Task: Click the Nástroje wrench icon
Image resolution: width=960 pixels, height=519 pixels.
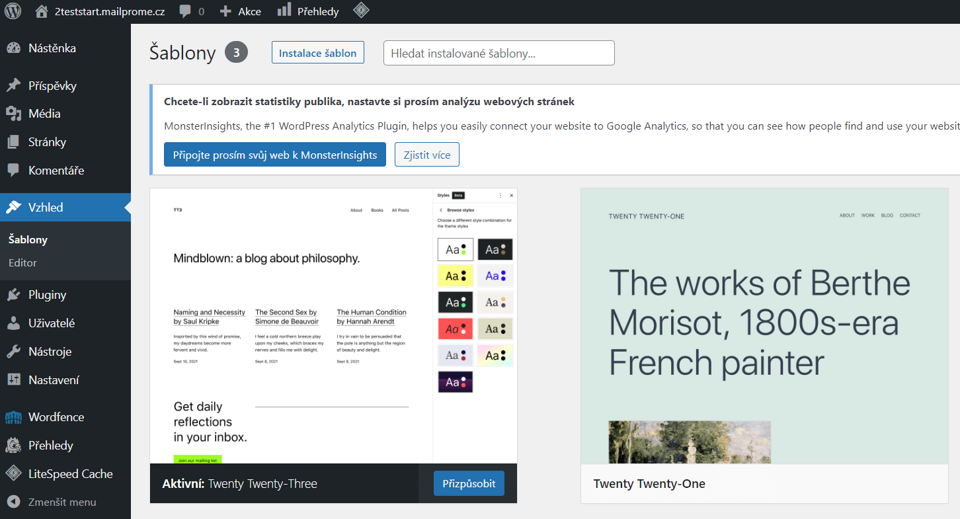Action: pyautogui.click(x=13, y=351)
